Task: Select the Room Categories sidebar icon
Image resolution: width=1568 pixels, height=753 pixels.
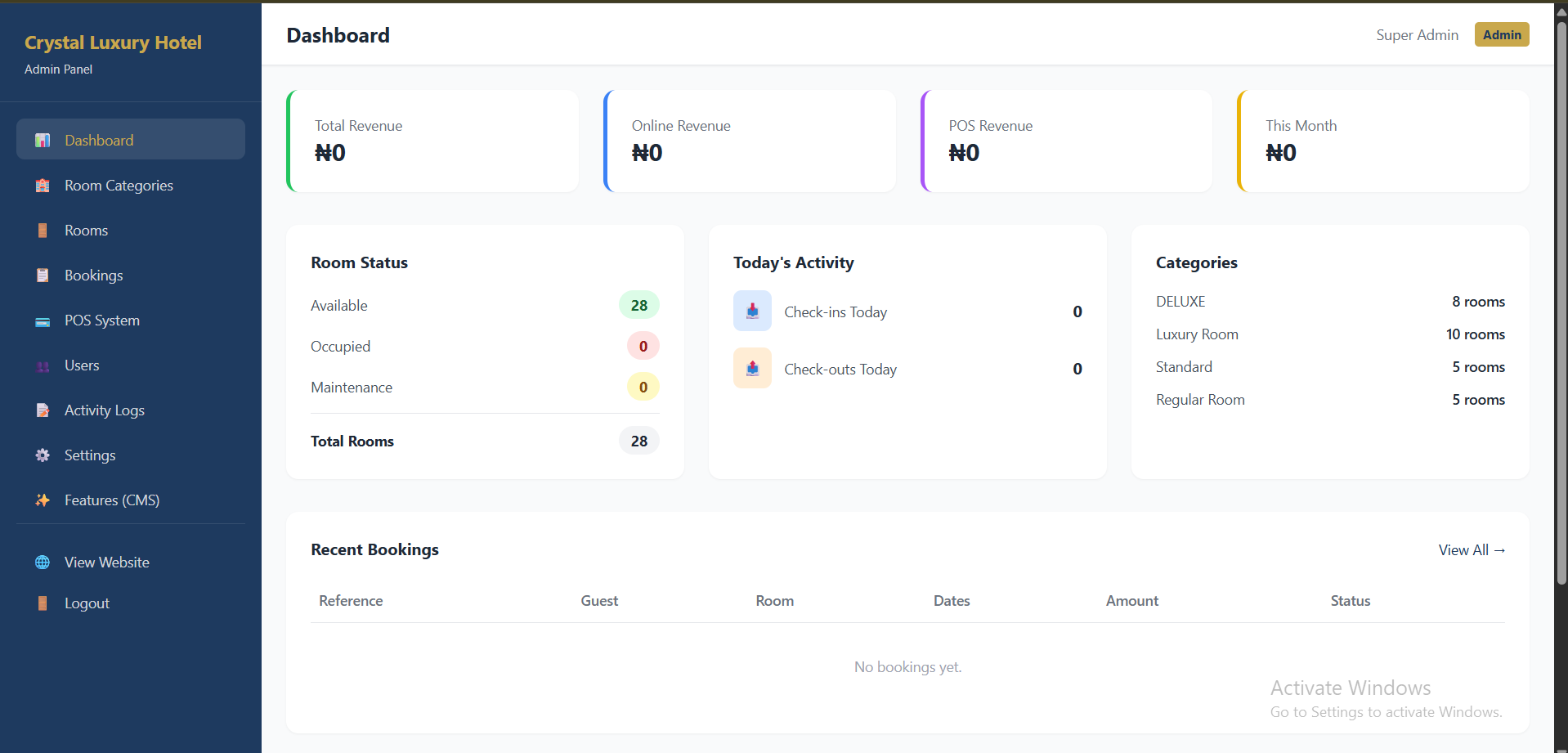Action: click(42, 186)
